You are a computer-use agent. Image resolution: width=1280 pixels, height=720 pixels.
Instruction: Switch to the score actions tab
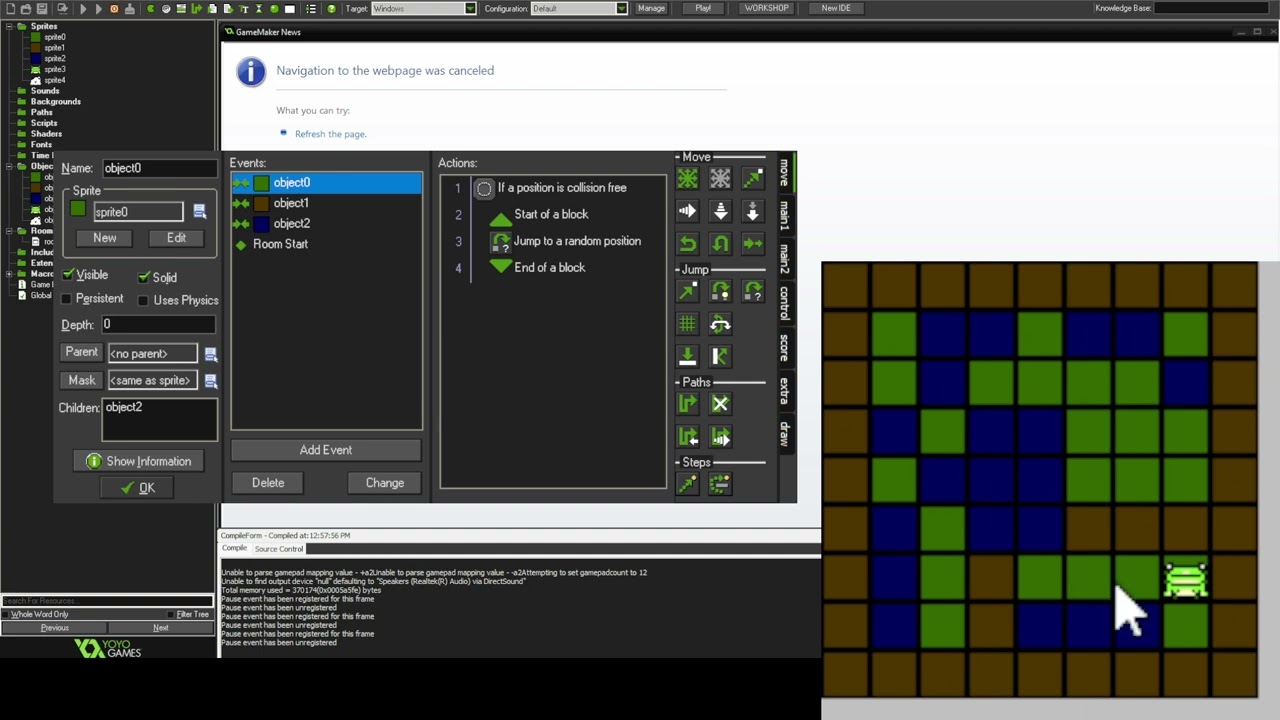tap(784, 348)
